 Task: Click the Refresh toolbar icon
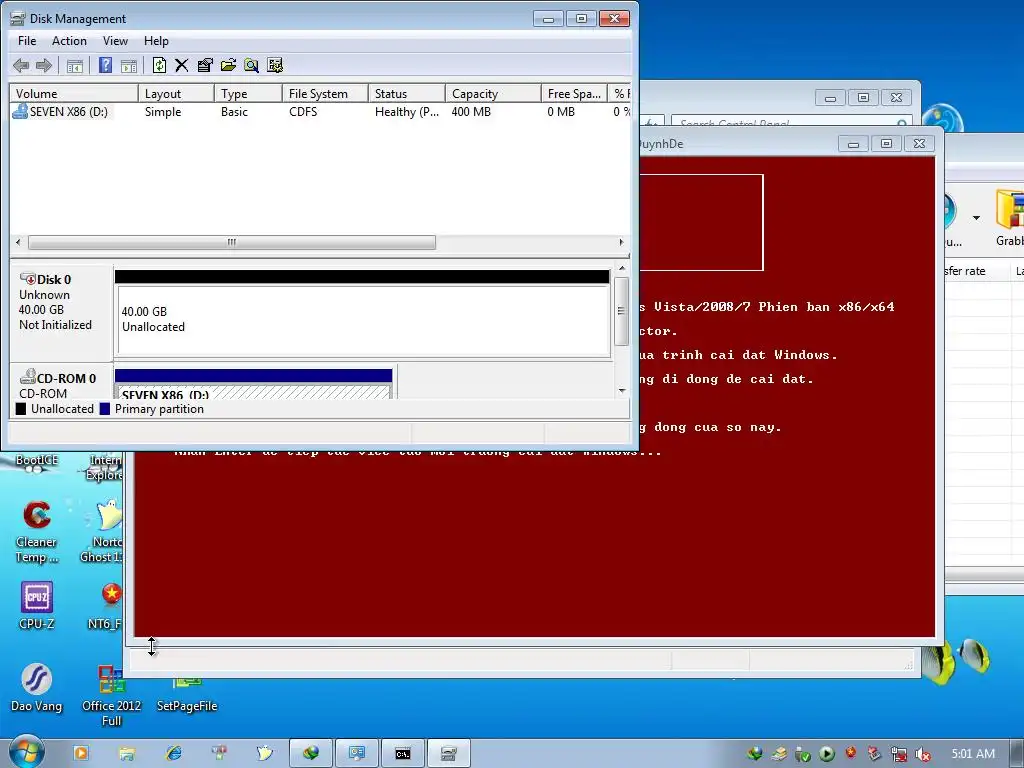click(159, 65)
